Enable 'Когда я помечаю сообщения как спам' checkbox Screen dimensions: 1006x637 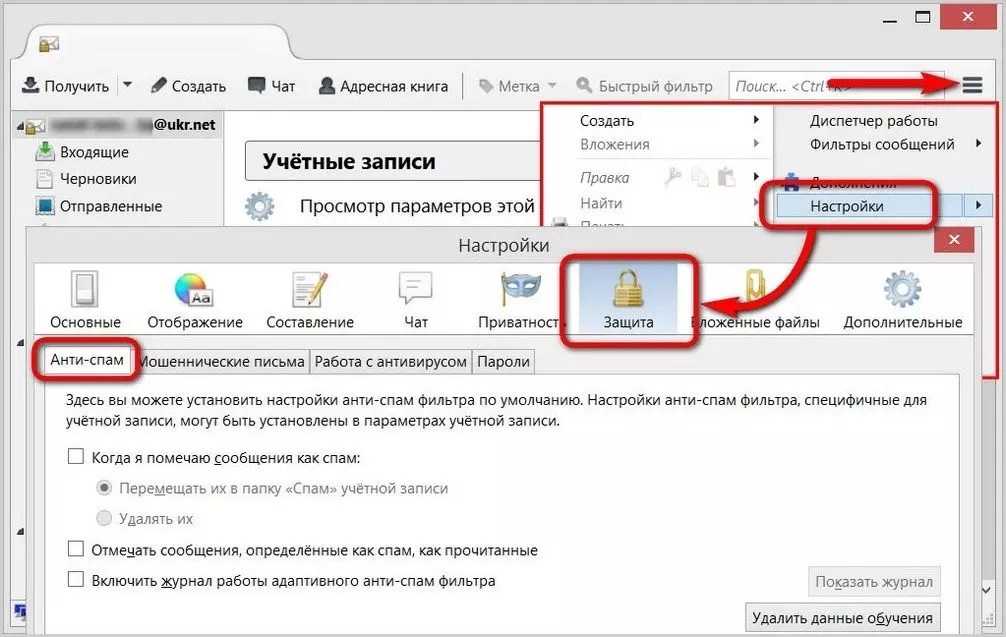pyautogui.click(x=75, y=457)
